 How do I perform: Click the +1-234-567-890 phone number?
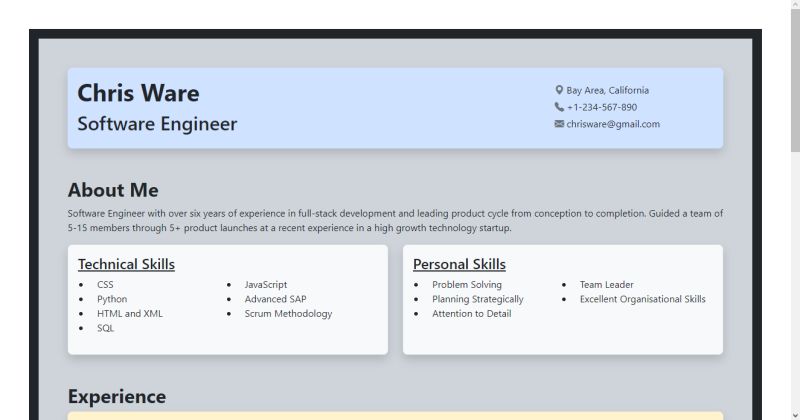pos(602,107)
